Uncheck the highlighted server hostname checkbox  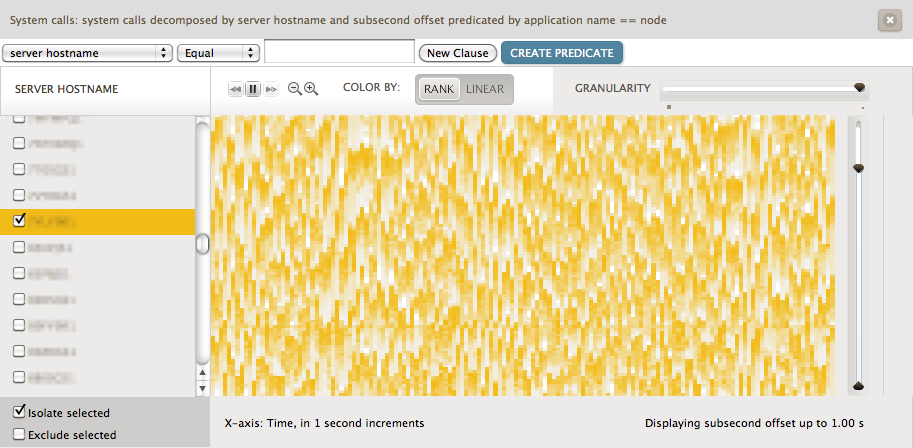[19, 221]
